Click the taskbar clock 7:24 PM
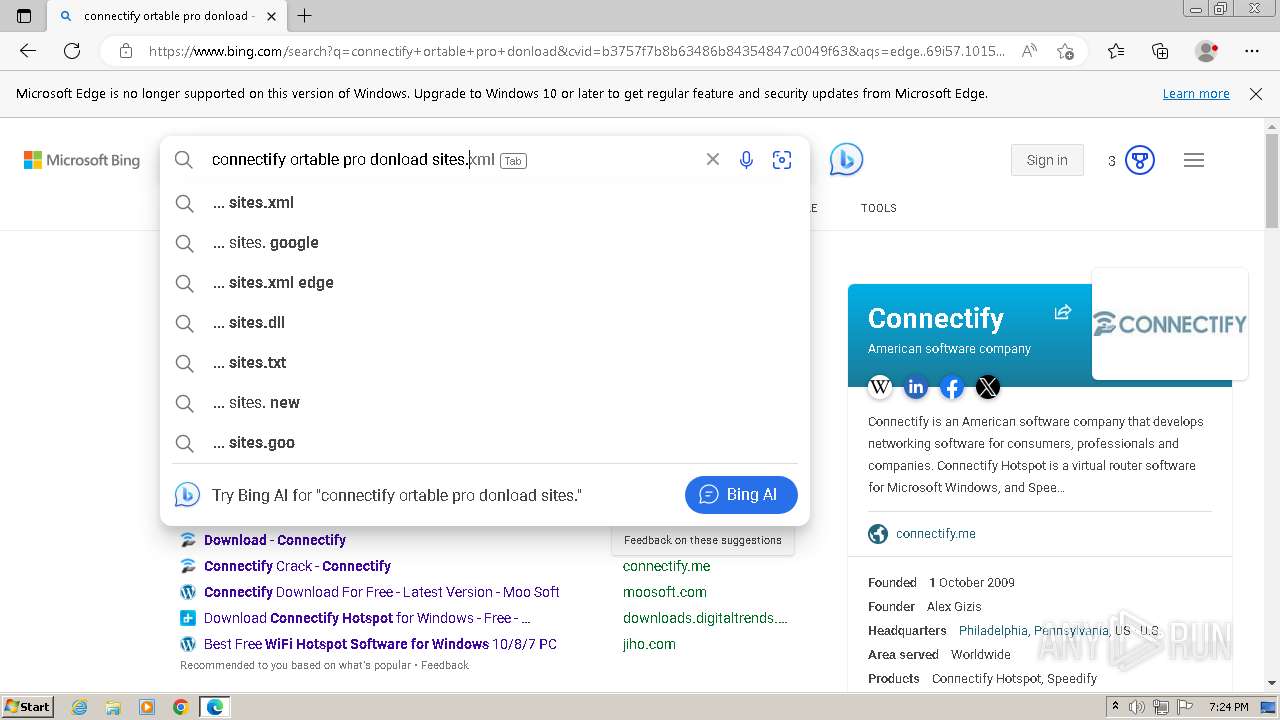 1228,707
